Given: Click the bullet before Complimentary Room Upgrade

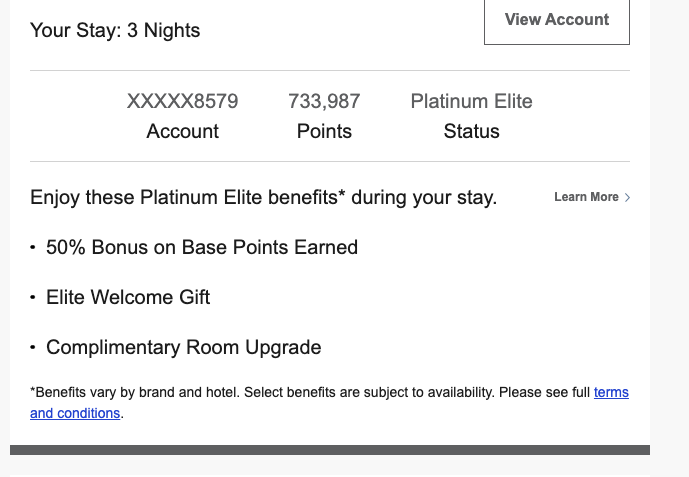Looking at the screenshot, I should (33, 348).
